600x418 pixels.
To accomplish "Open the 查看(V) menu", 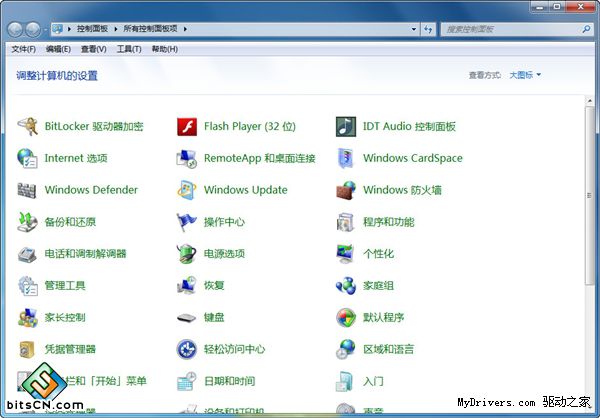I will 94,49.
